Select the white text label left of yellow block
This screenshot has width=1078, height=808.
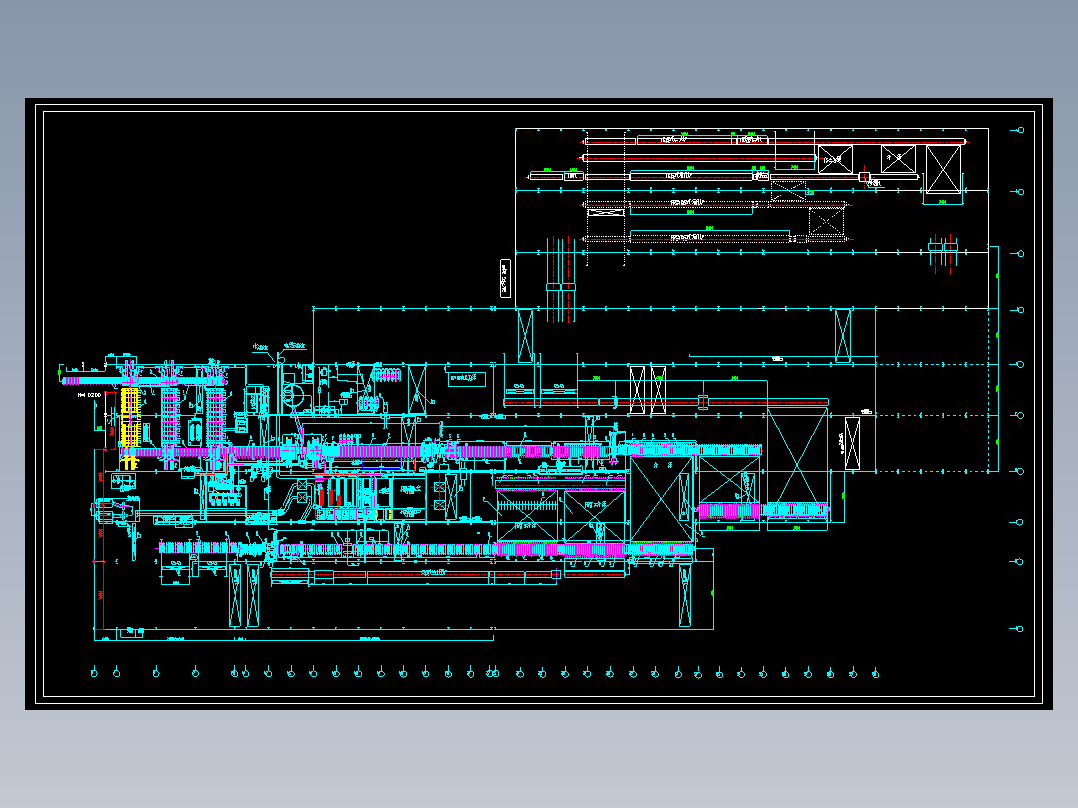[x=89, y=395]
